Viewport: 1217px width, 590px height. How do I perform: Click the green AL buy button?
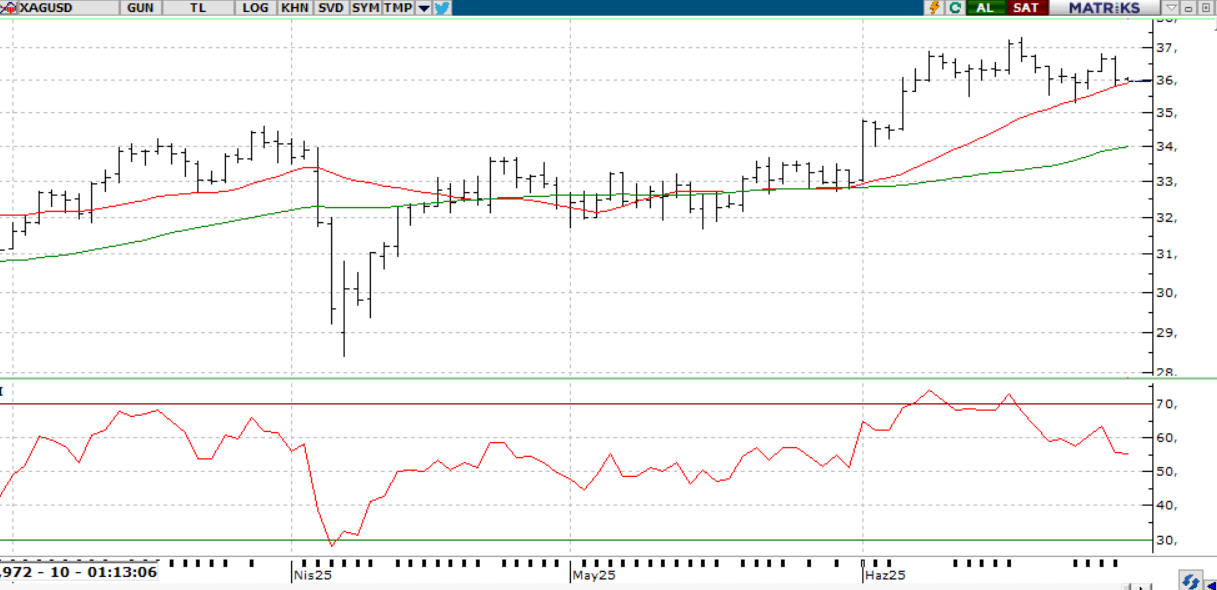tap(985, 7)
